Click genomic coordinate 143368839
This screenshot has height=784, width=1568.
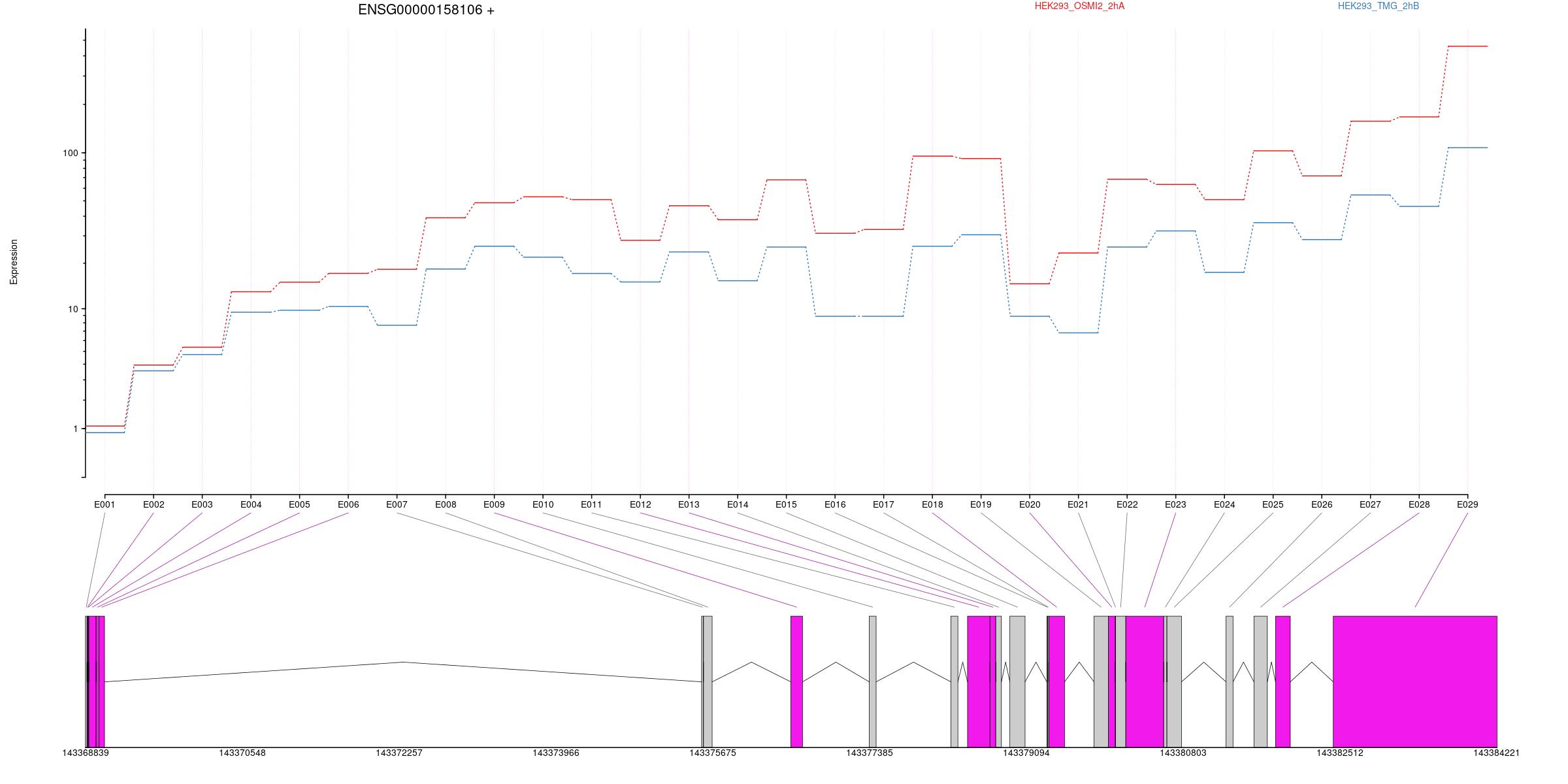pos(86,753)
